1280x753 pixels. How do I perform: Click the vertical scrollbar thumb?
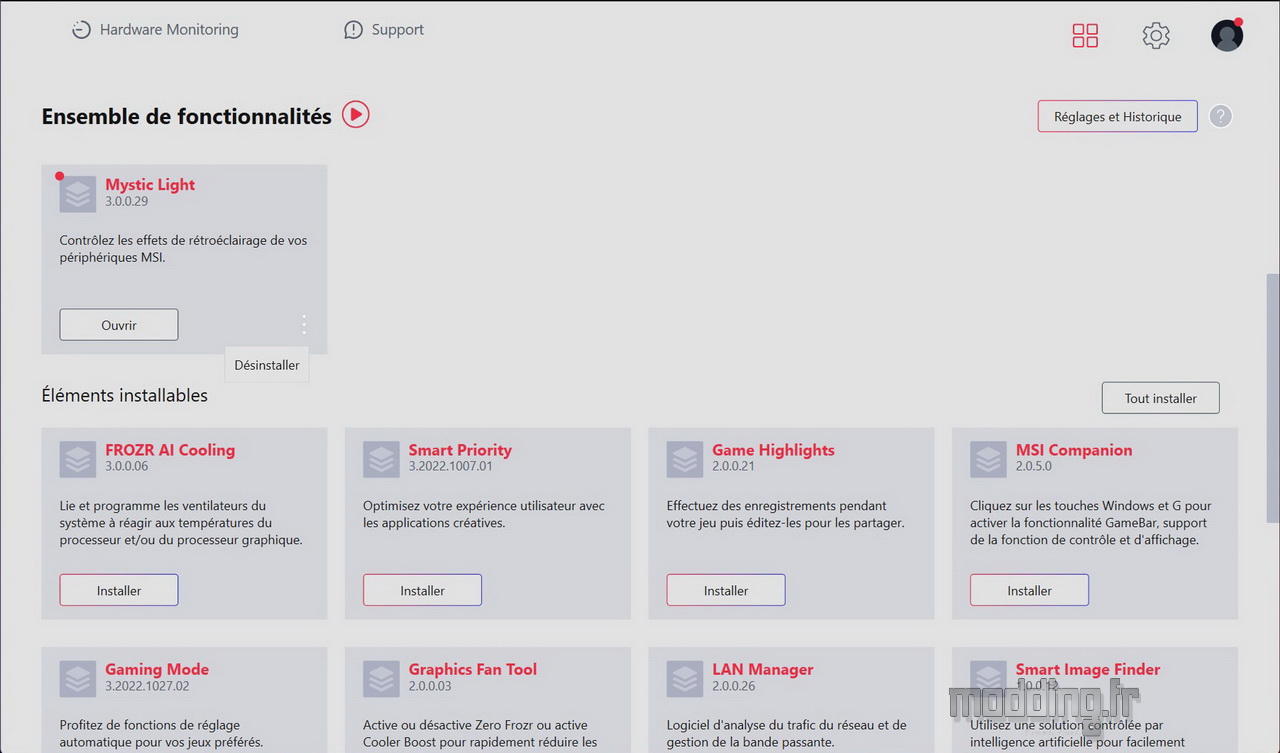point(1272,397)
